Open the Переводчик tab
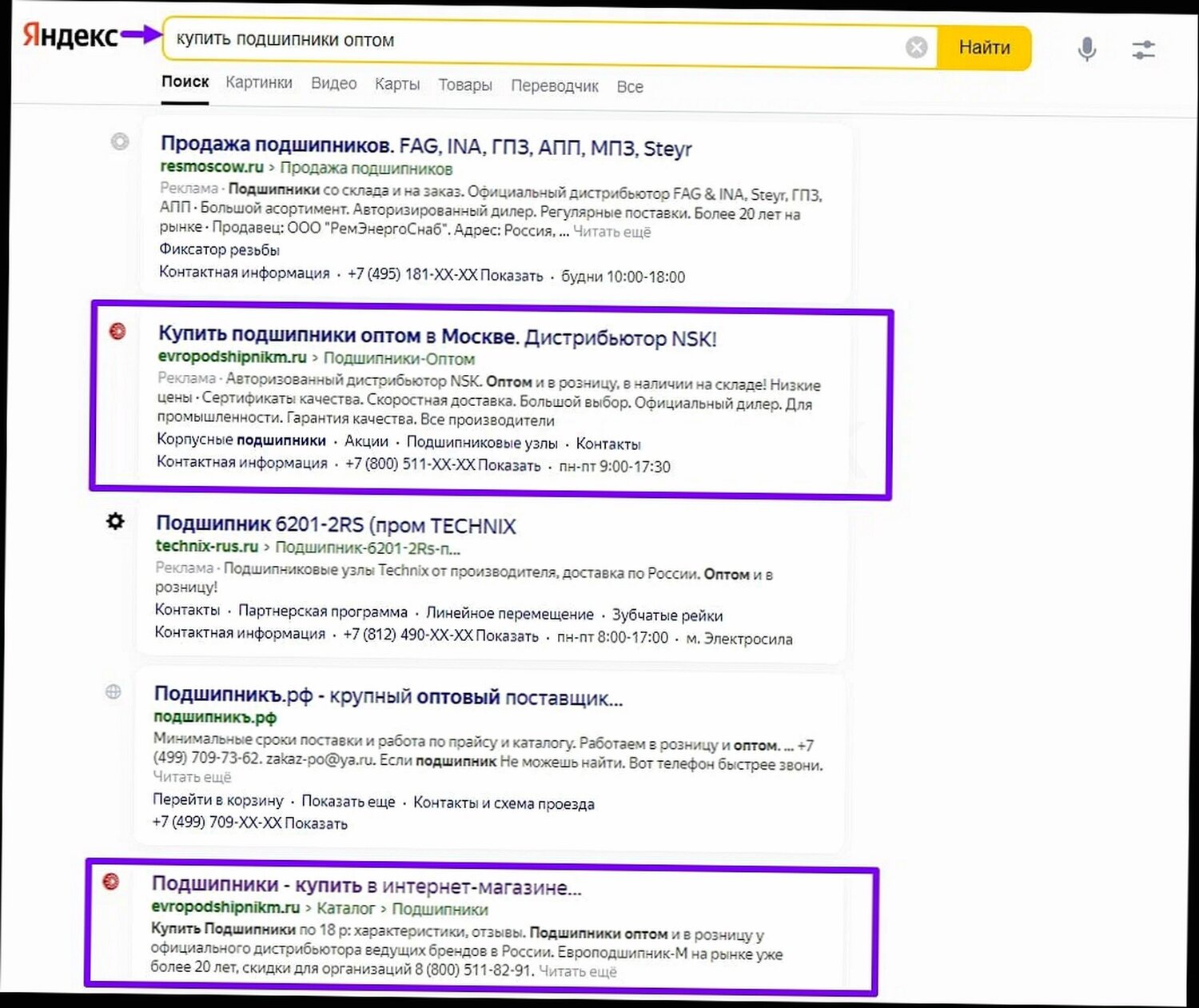This screenshot has width=1199, height=1008. pos(555,86)
